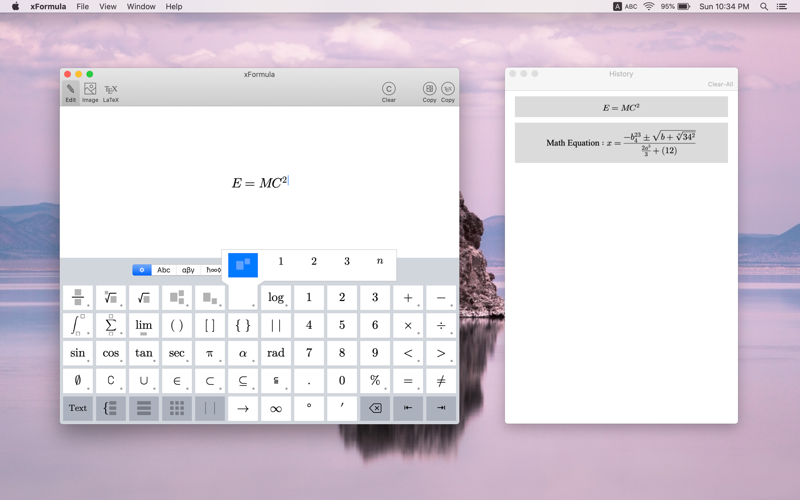Insert a matrix grid template
Screen dimensions: 800x500
pos(177,408)
